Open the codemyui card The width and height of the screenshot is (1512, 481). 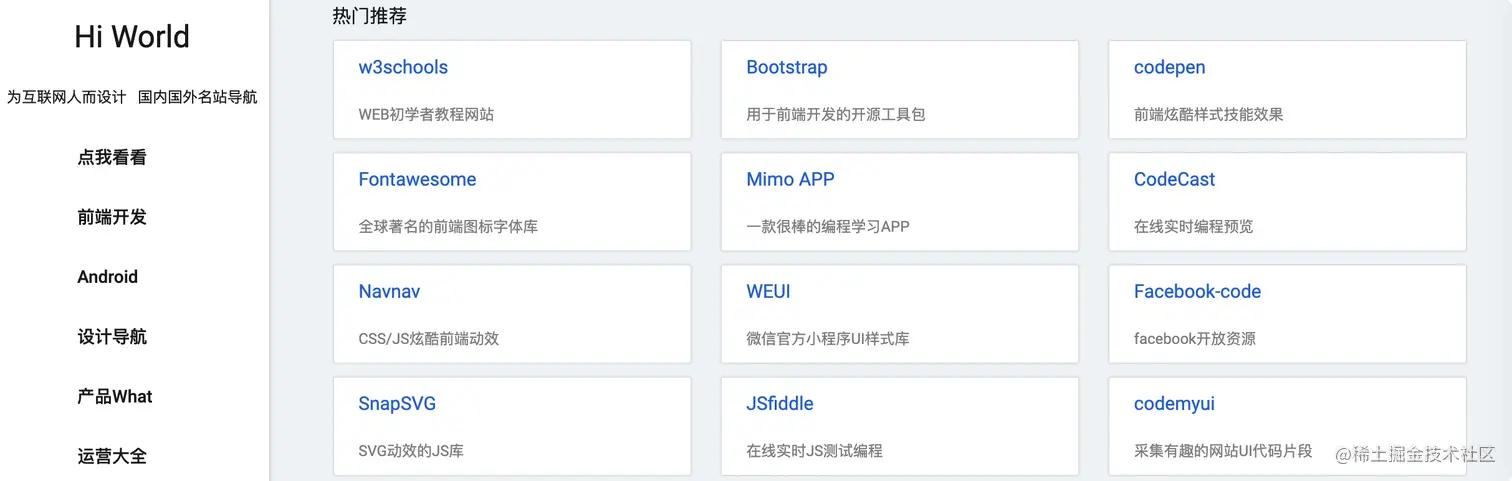(1174, 404)
